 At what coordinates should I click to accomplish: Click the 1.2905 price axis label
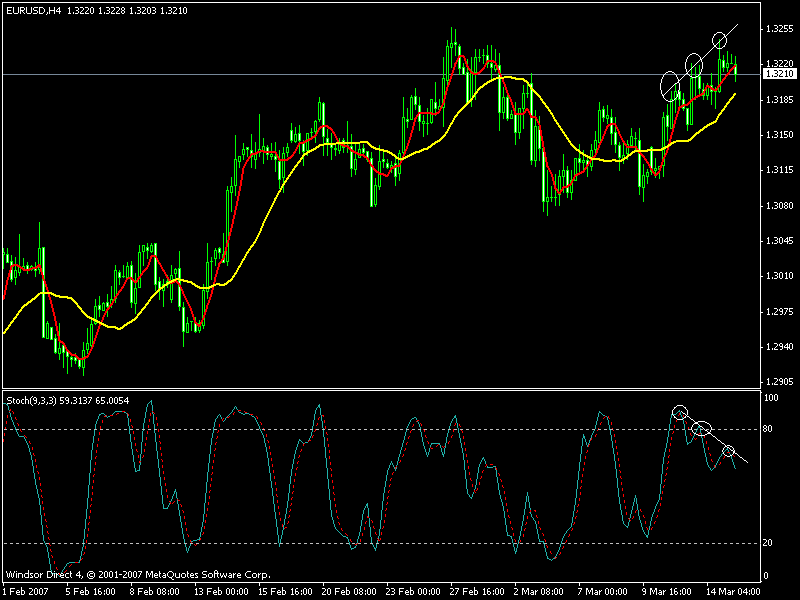pyautogui.click(x=778, y=382)
